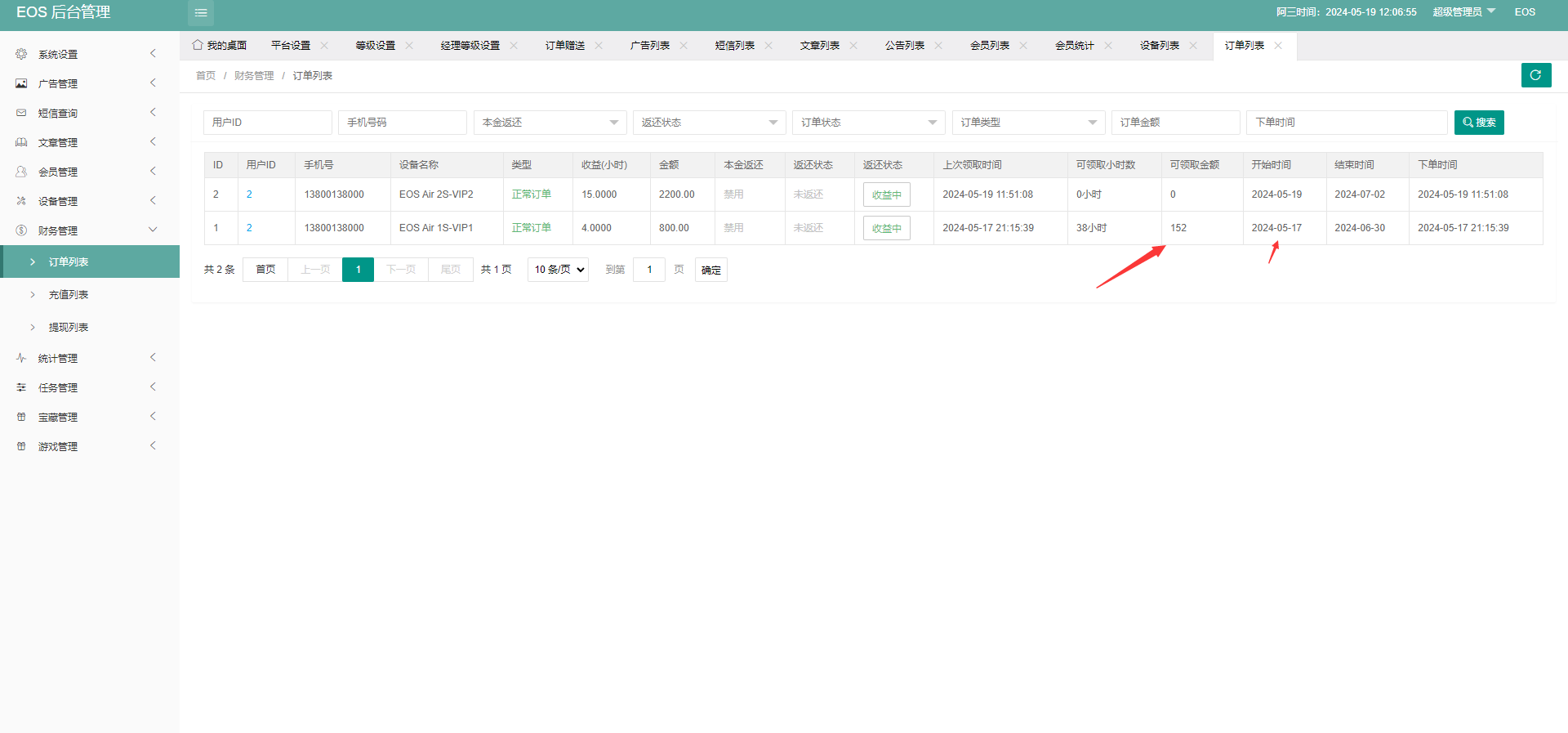Screen dimensions: 1568x733
Task: Change page size from 10 条/页
Action: click(559, 270)
